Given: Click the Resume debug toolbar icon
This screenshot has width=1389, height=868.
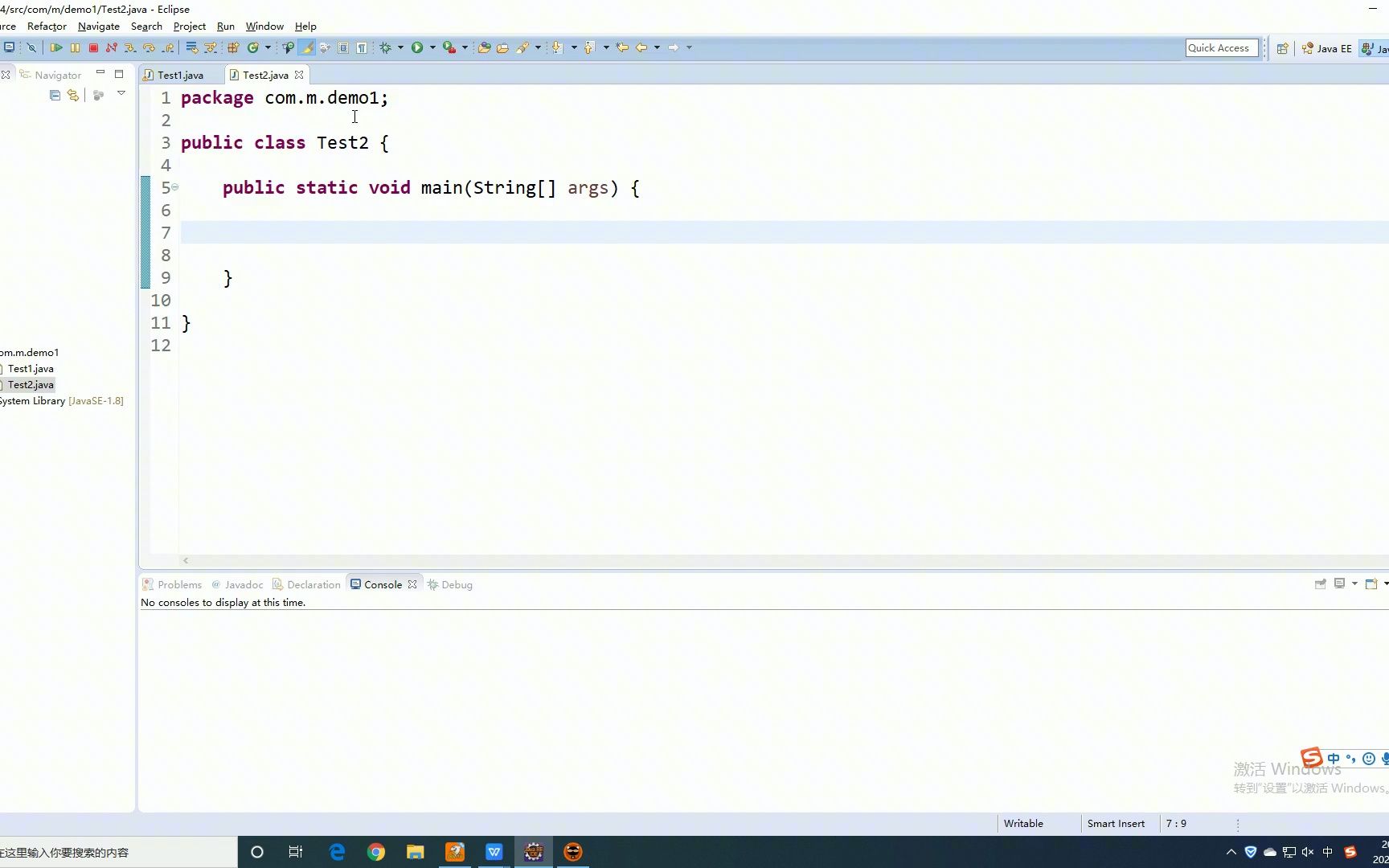Looking at the screenshot, I should pyautogui.click(x=56, y=48).
